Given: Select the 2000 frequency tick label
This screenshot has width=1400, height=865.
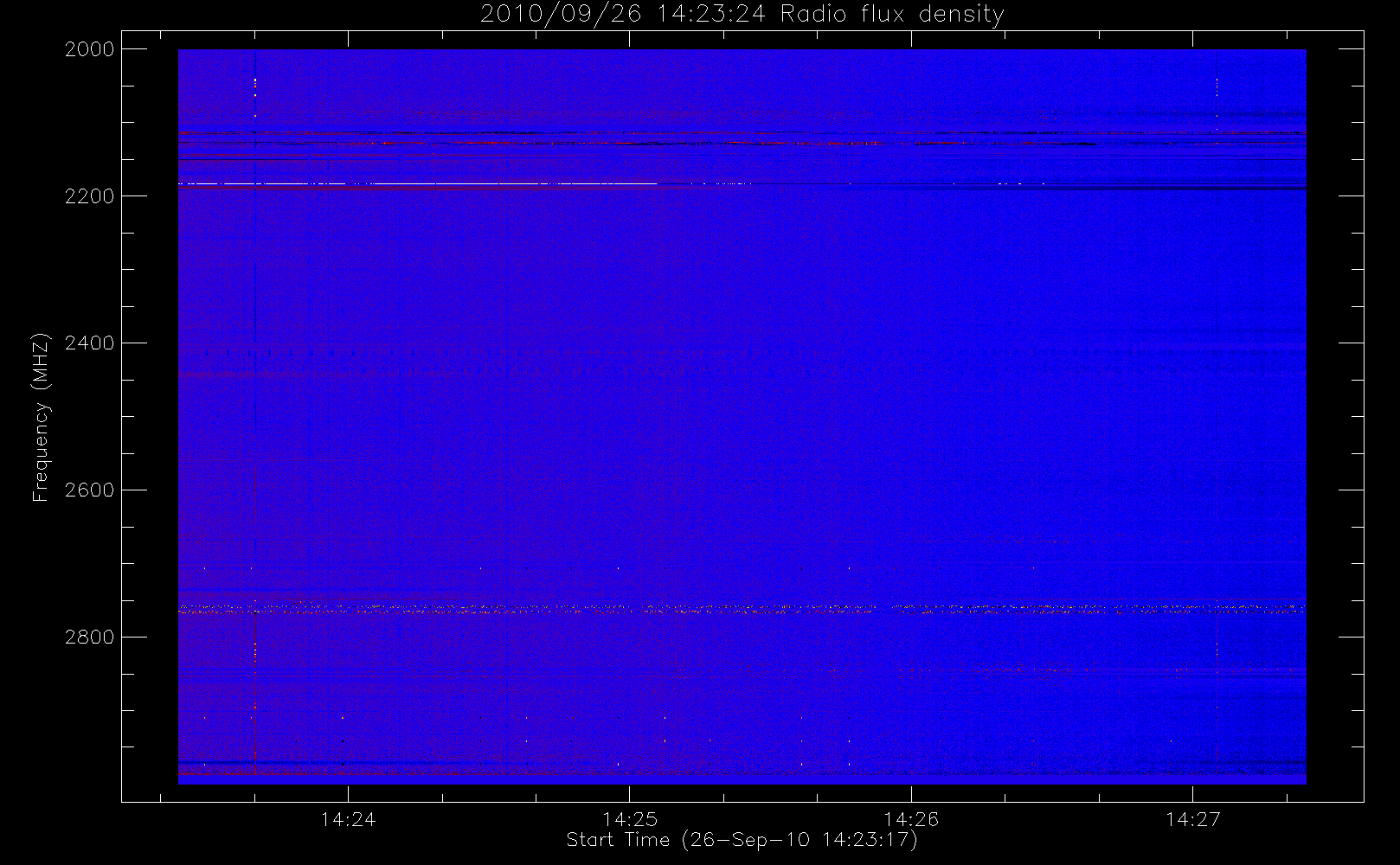Looking at the screenshot, I should click(x=90, y=49).
